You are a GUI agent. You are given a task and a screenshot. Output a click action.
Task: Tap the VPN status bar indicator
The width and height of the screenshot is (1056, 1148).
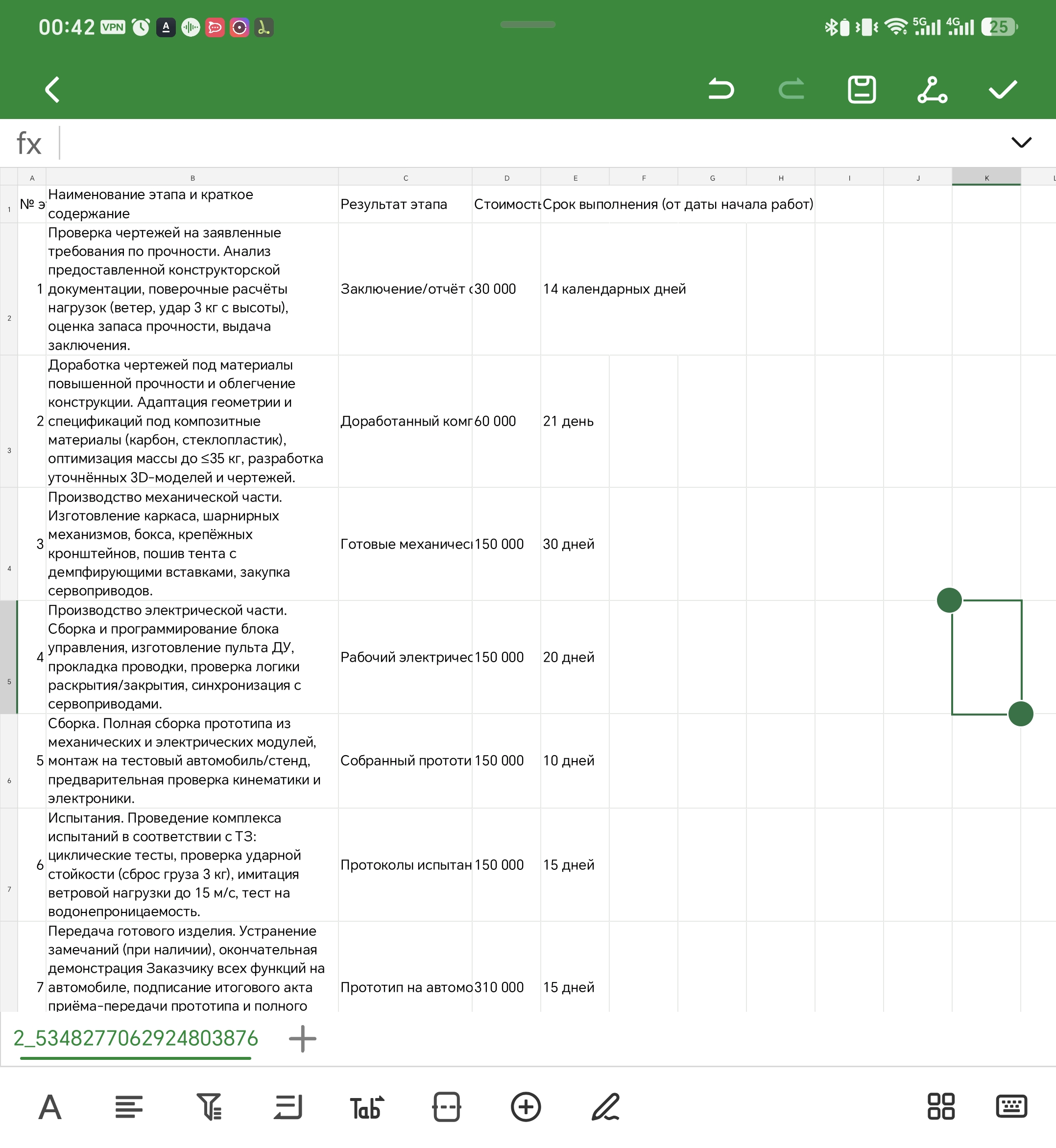pyautogui.click(x=113, y=27)
